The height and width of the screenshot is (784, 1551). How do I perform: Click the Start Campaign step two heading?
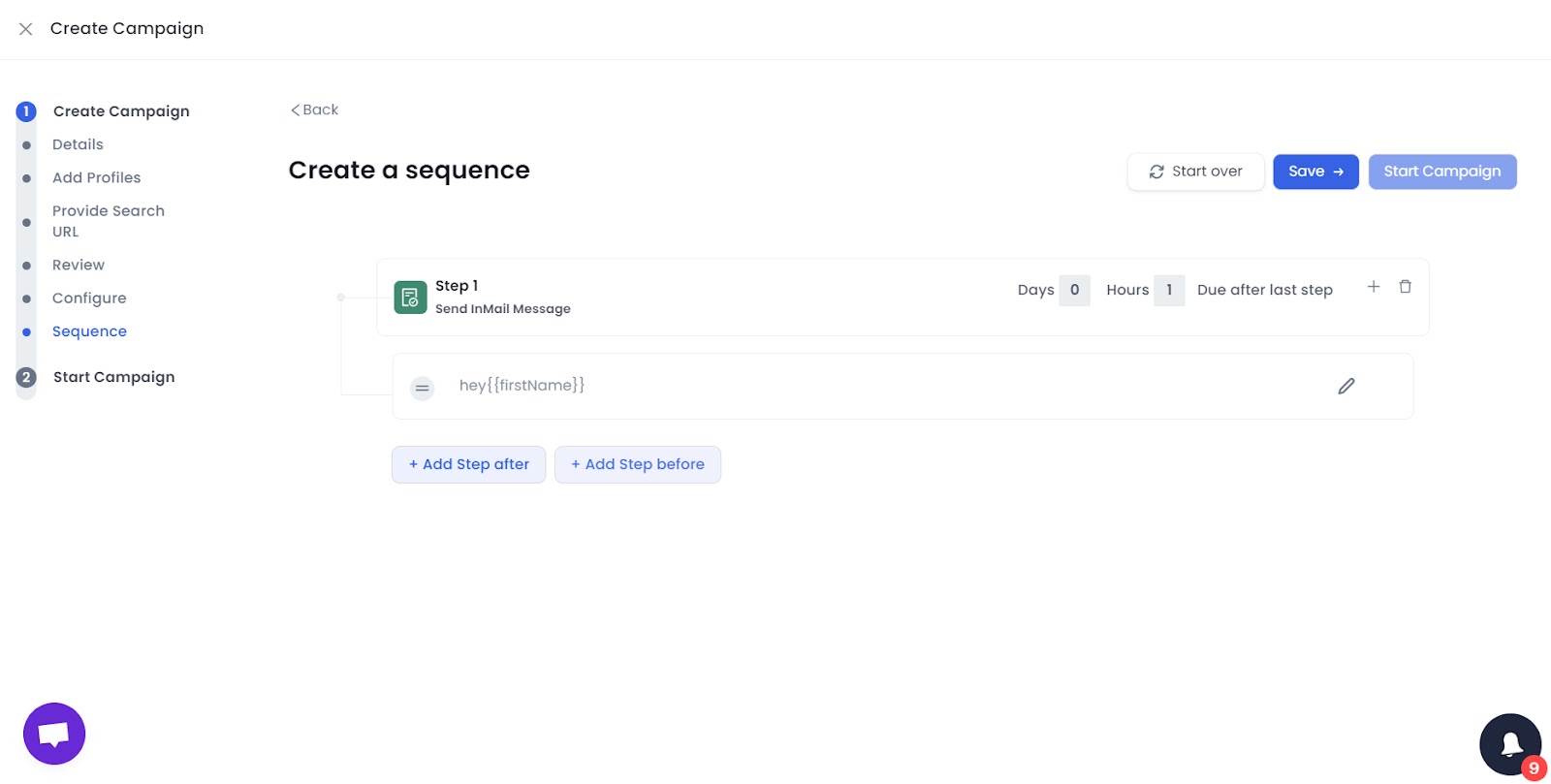click(113, 377)
